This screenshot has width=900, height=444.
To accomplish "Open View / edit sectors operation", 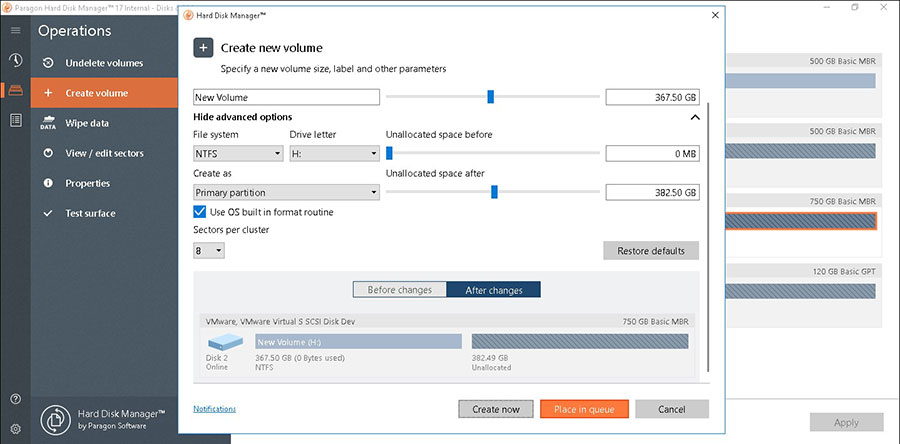I will (x=104, y=153).
